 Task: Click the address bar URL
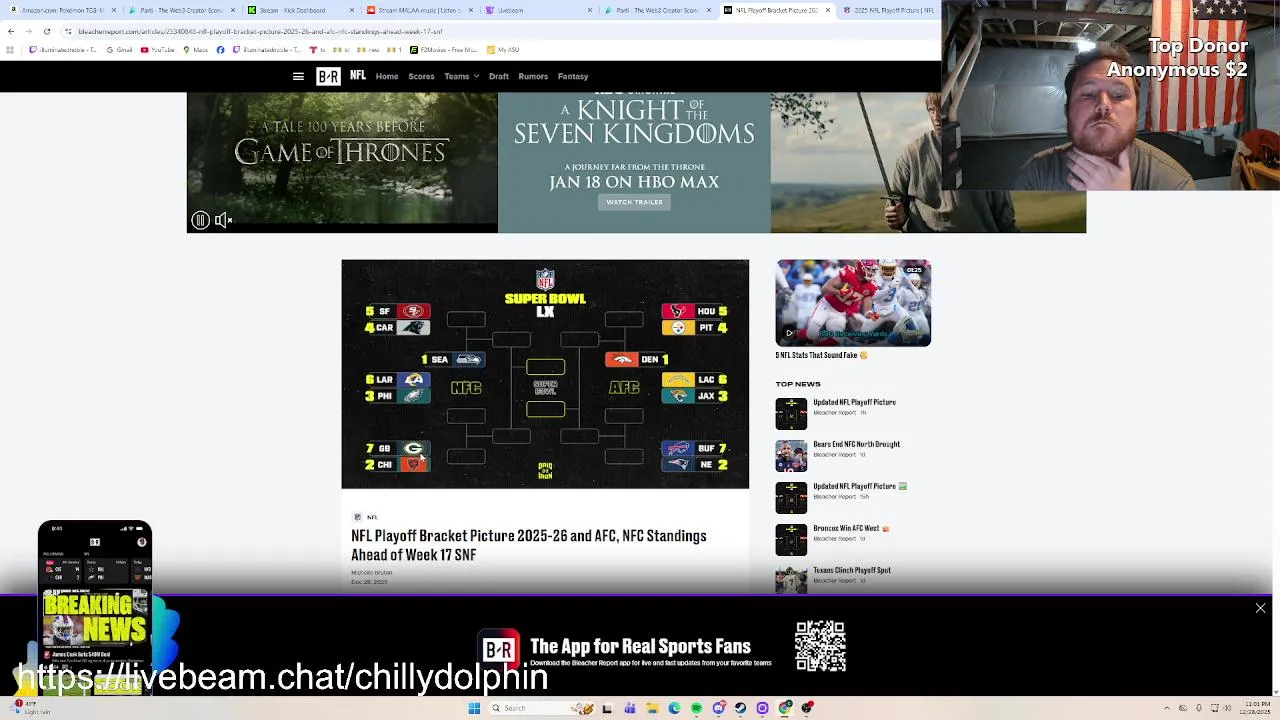(260, 31)
